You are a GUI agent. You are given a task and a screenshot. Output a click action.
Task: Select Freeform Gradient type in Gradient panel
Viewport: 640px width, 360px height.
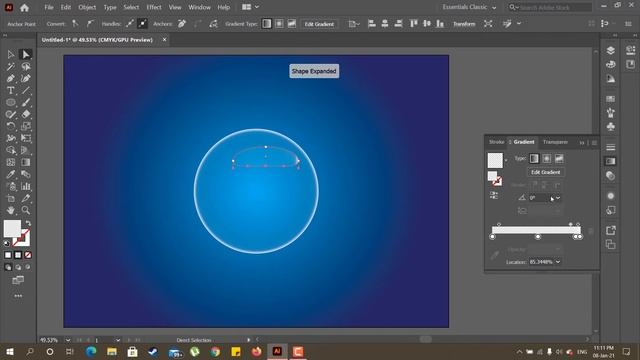tap(559, 158)
